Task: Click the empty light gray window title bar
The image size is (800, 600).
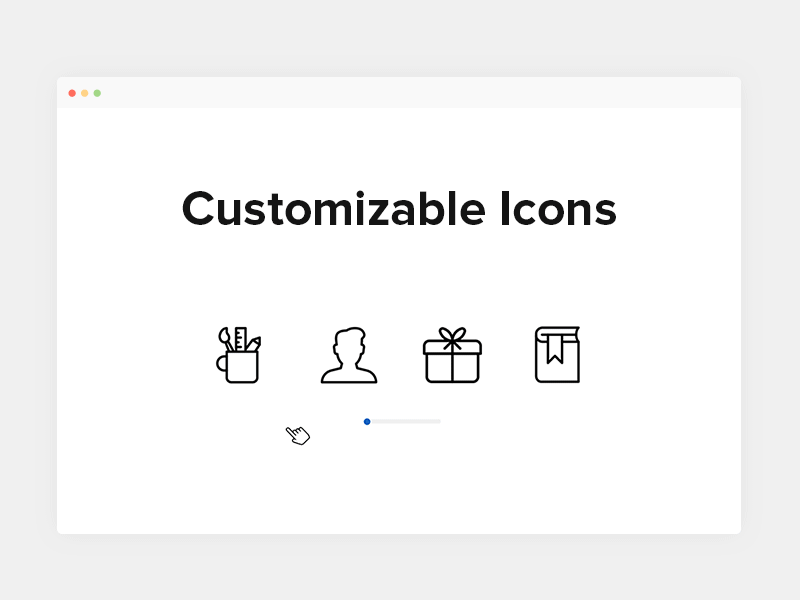Action: pyautogui.click(x=418, y=93)
